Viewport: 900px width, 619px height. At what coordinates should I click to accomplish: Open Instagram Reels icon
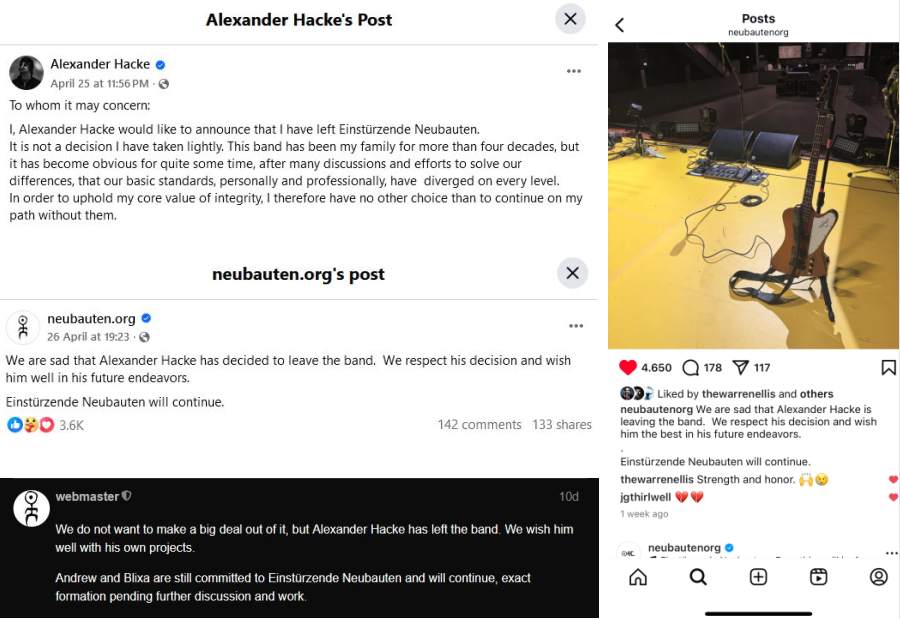click(x=818, y=577)
